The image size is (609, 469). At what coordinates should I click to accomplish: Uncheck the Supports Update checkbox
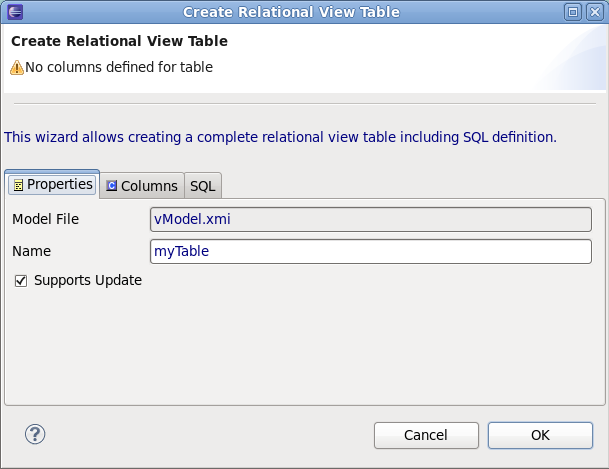[x=21, y=281]
